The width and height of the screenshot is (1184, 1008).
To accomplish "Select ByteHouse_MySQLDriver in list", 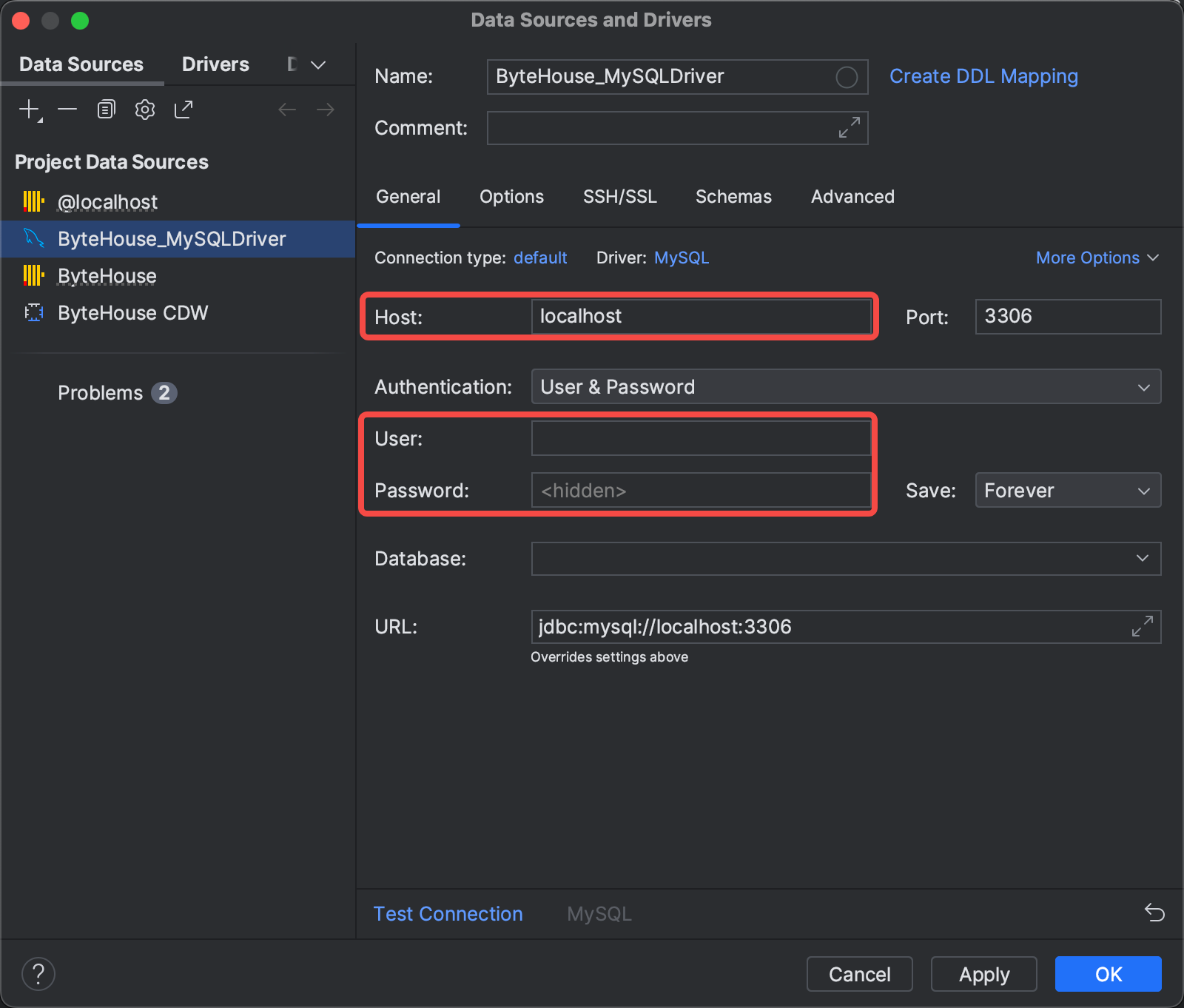I will 178,238.
